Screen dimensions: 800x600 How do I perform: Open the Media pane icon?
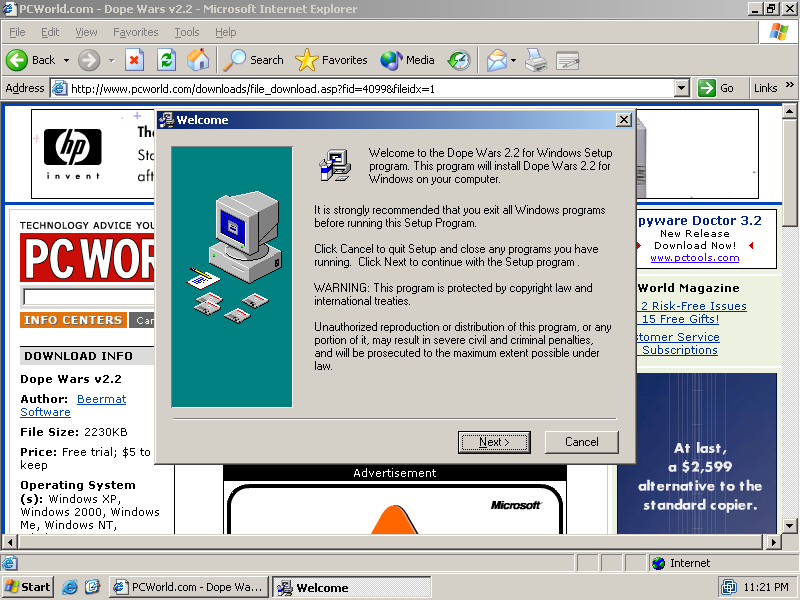(391, 60)
